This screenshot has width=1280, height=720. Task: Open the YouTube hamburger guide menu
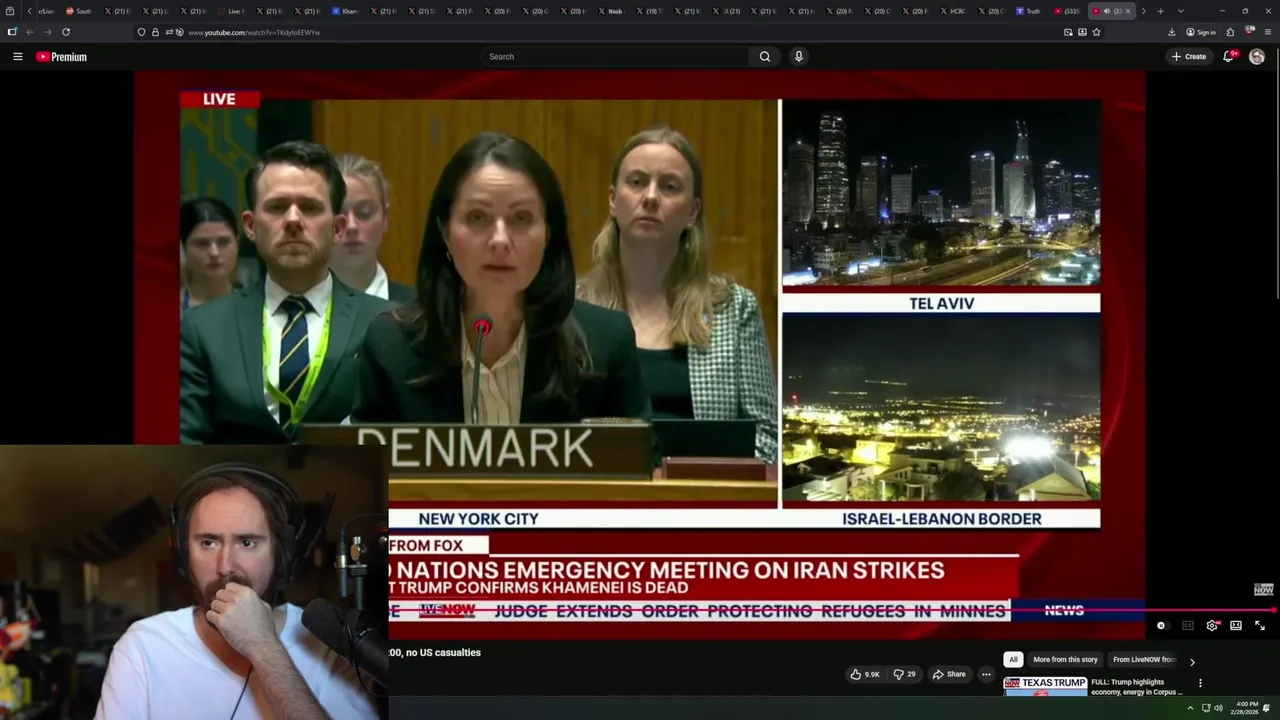17,57
